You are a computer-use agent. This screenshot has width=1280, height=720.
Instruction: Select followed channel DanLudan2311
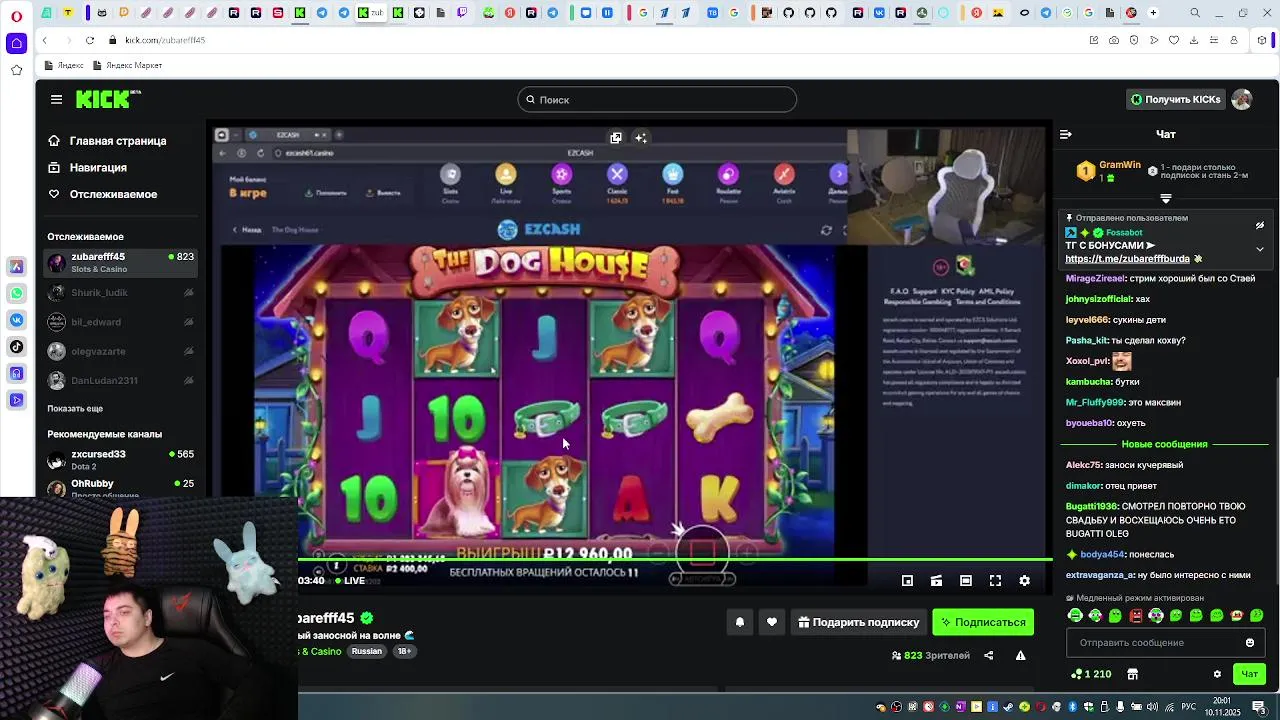coord(120,380)
